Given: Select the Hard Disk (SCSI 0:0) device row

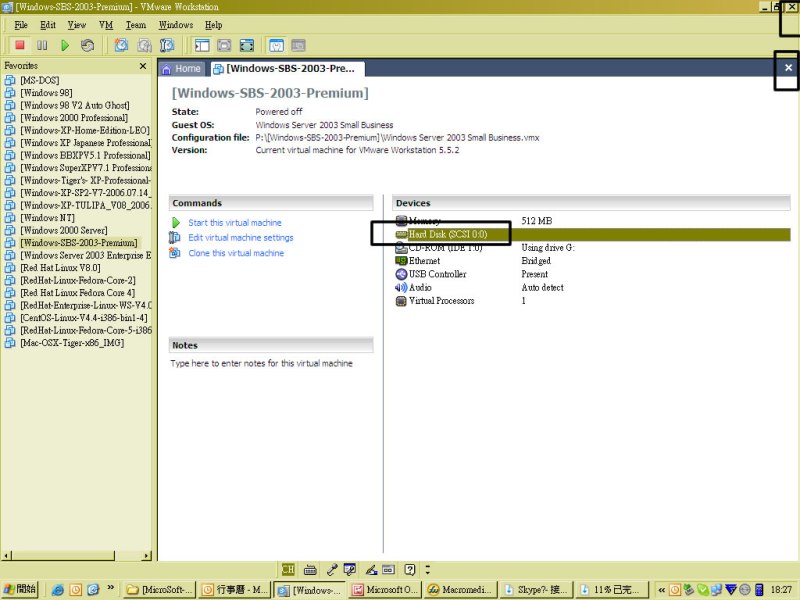Looking at the screenshot, I should tap(592, 234).
